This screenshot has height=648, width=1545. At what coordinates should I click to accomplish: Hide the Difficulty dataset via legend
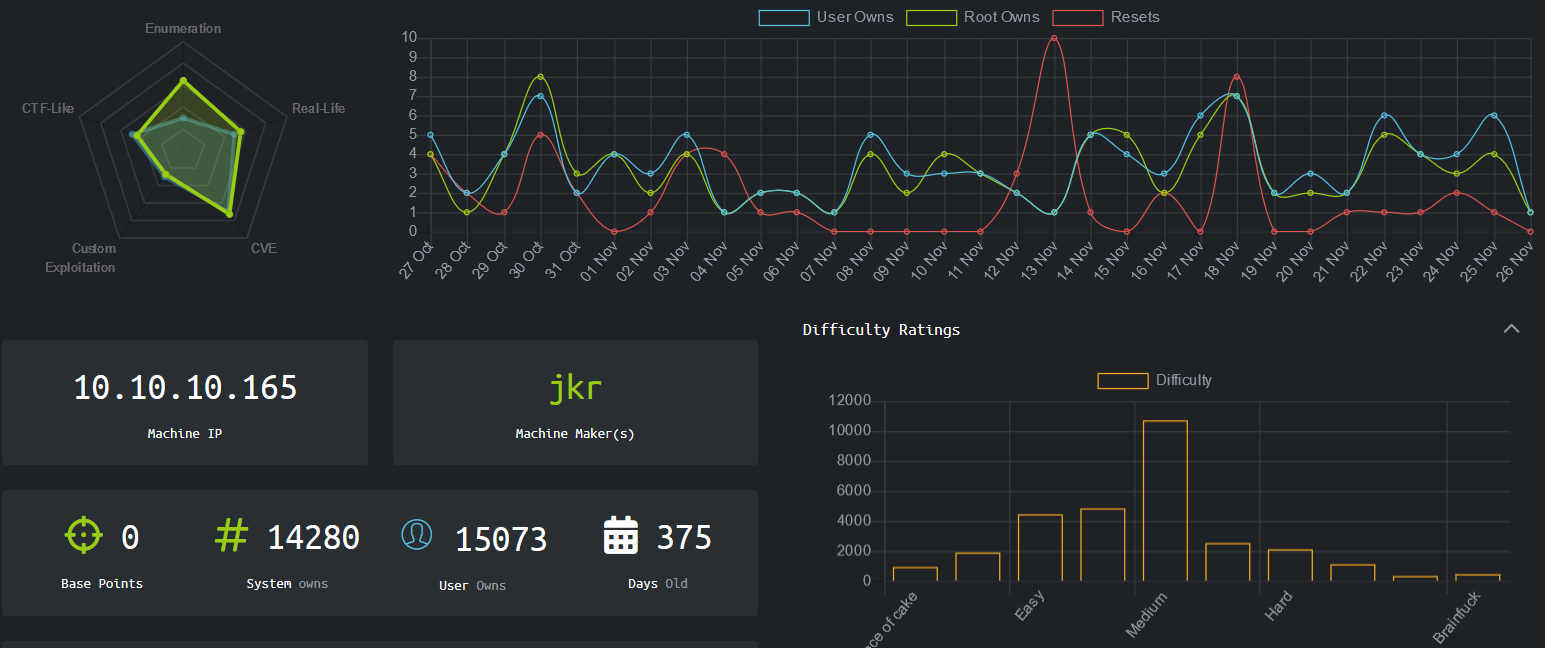click(x=1154, y=380)
